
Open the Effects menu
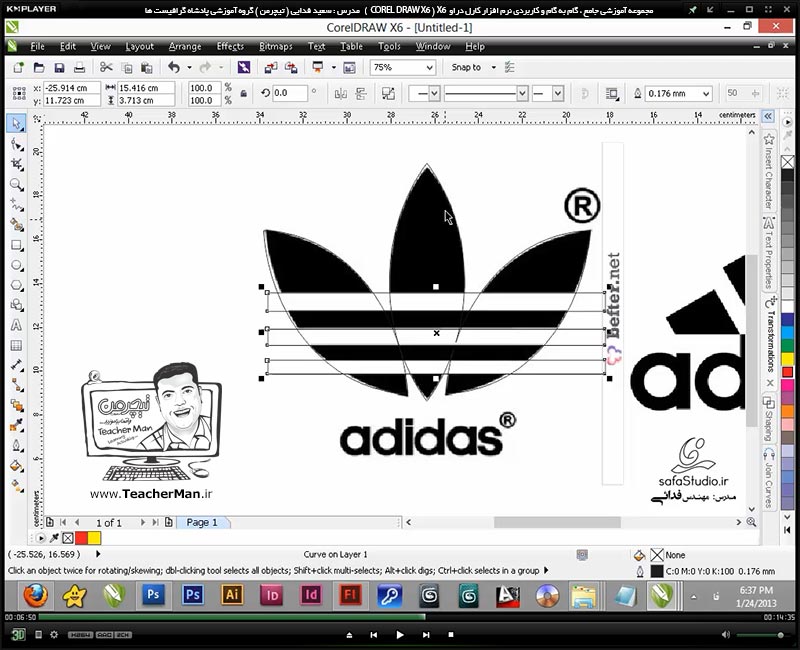pos(230,46)
